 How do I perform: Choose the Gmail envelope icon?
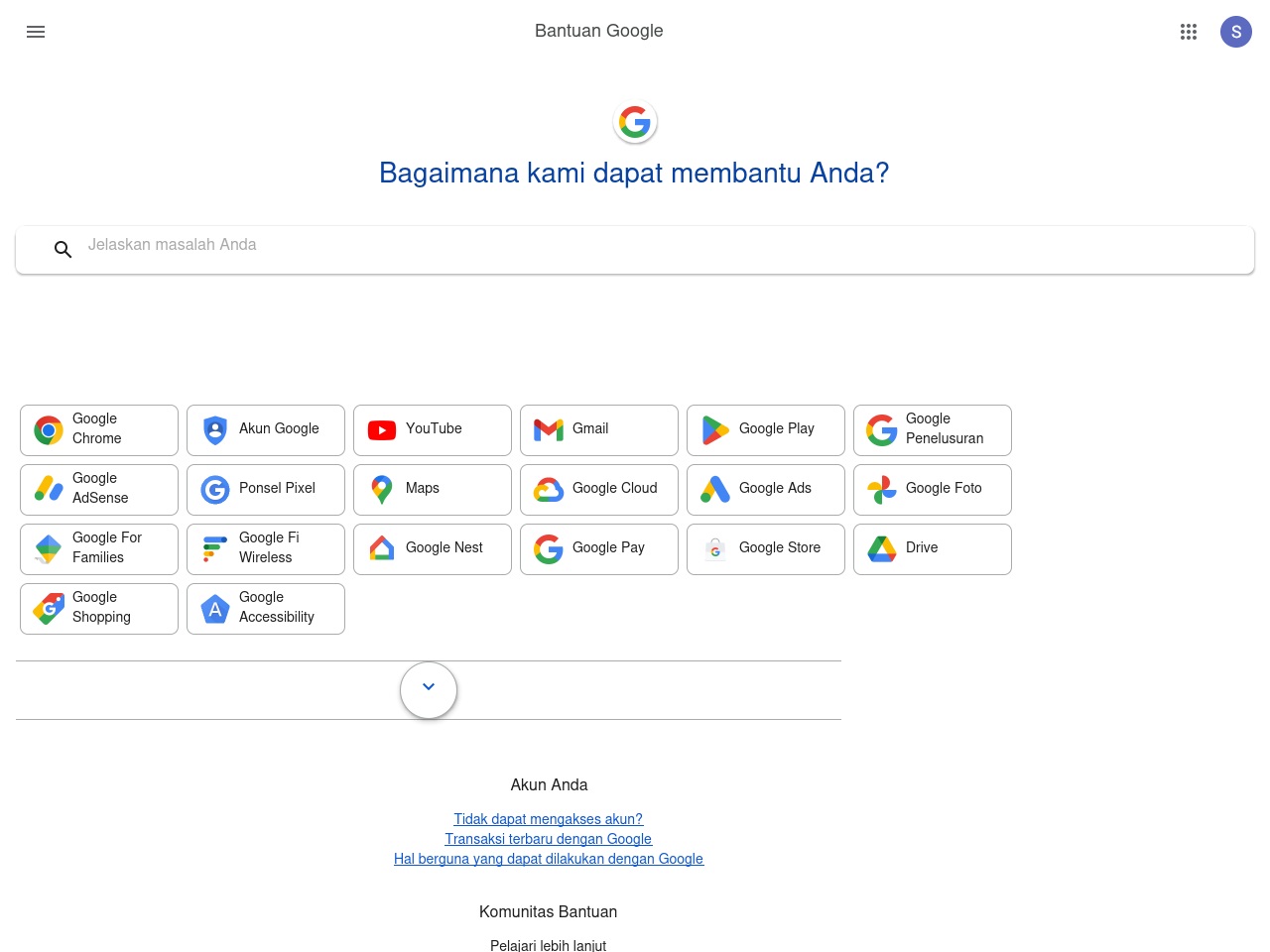549,430
